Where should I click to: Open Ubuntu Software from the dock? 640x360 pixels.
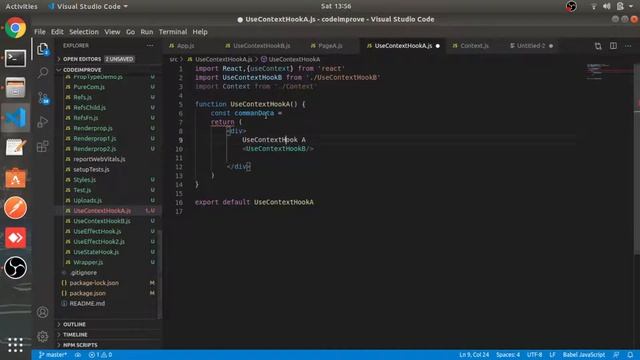click(x=16, y=178)
